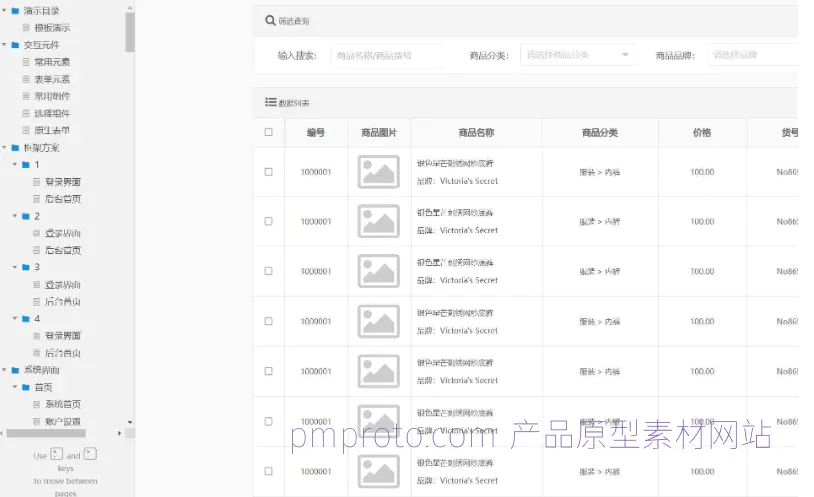Image resolution: width=814 pixels, height=497 pixels.
Task: Click the 筛选查询 magnifier search icon
Action: 270,20
